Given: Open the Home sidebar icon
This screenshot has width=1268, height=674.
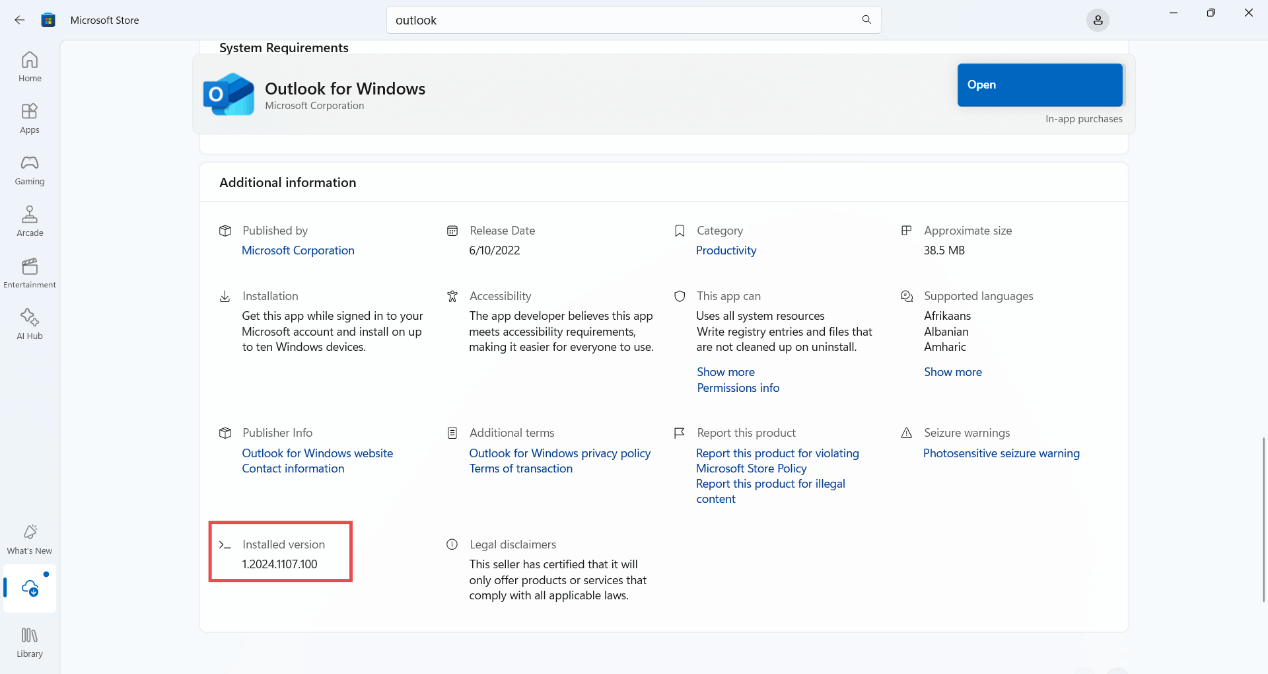Looking at the screenshot, I should click(30, 66).
